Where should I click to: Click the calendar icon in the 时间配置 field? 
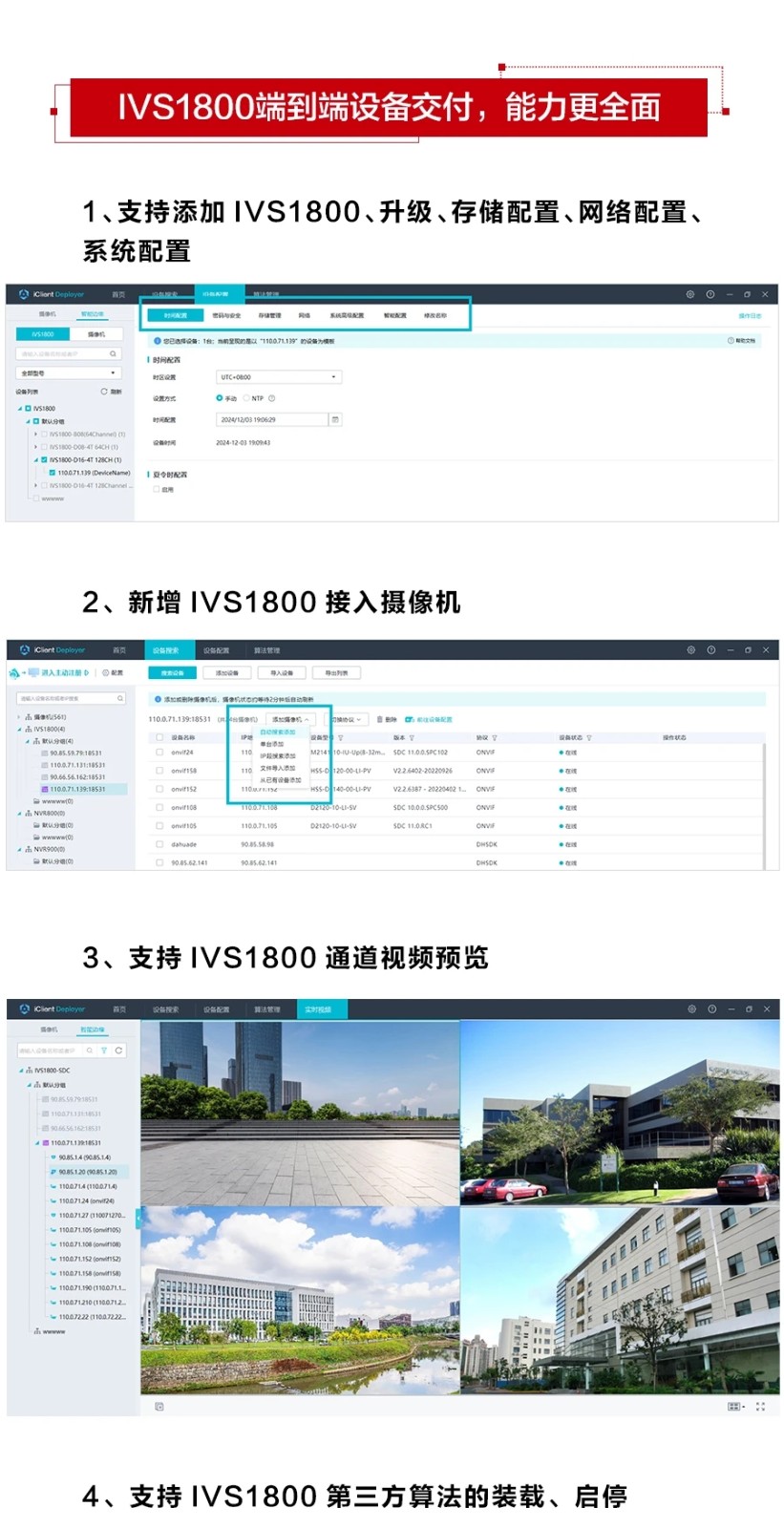click(334, 419)
